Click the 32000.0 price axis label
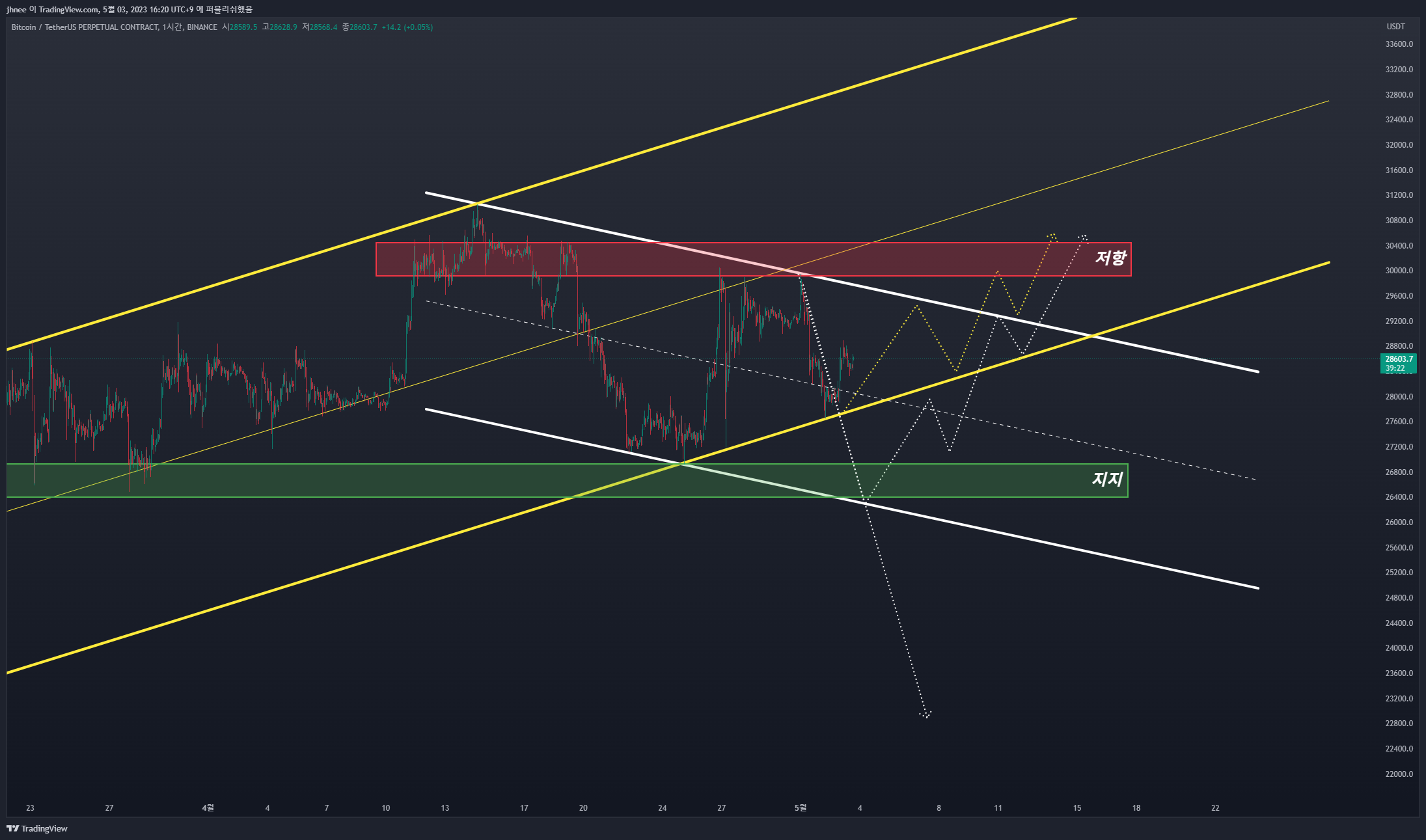 point(1399,144)
